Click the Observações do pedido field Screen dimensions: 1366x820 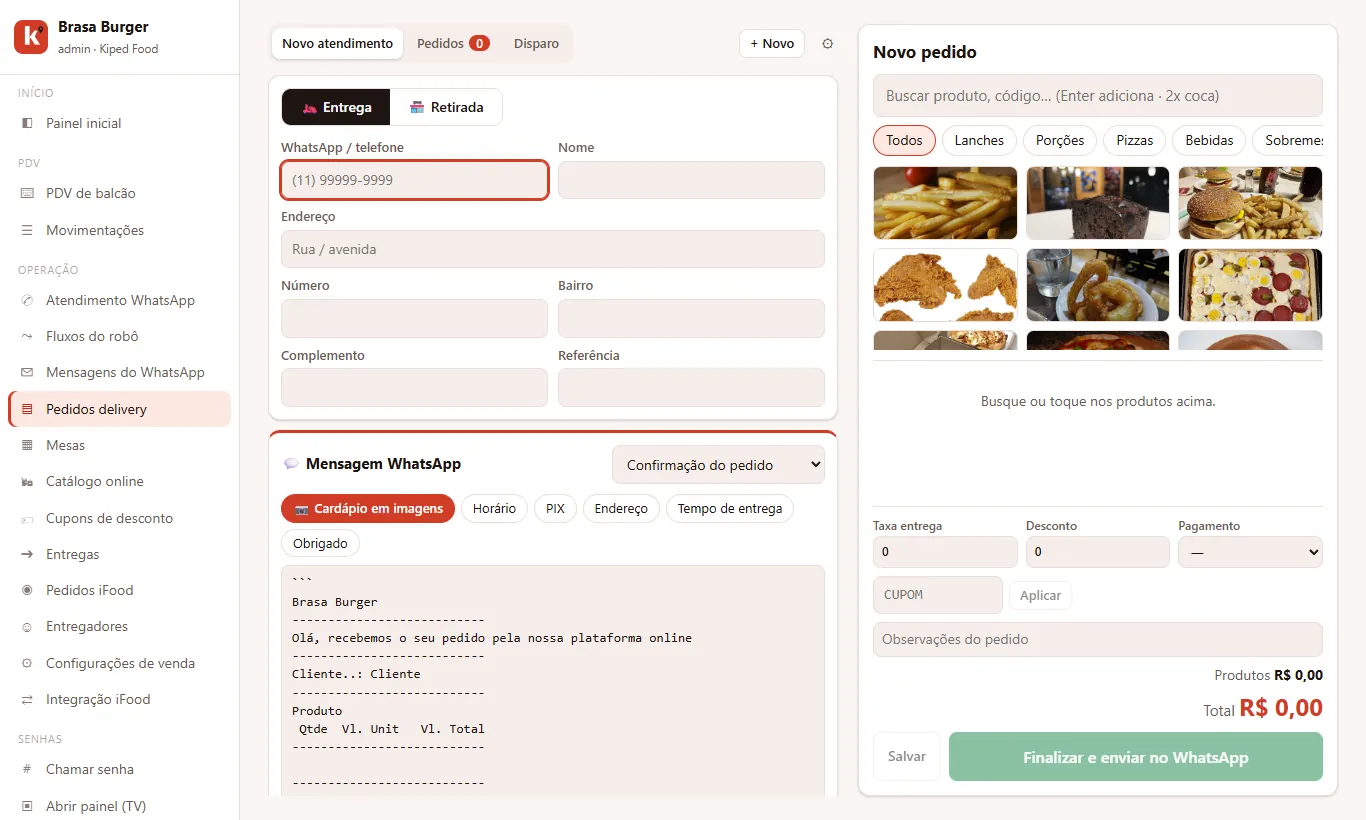[x=1097, y=639]
